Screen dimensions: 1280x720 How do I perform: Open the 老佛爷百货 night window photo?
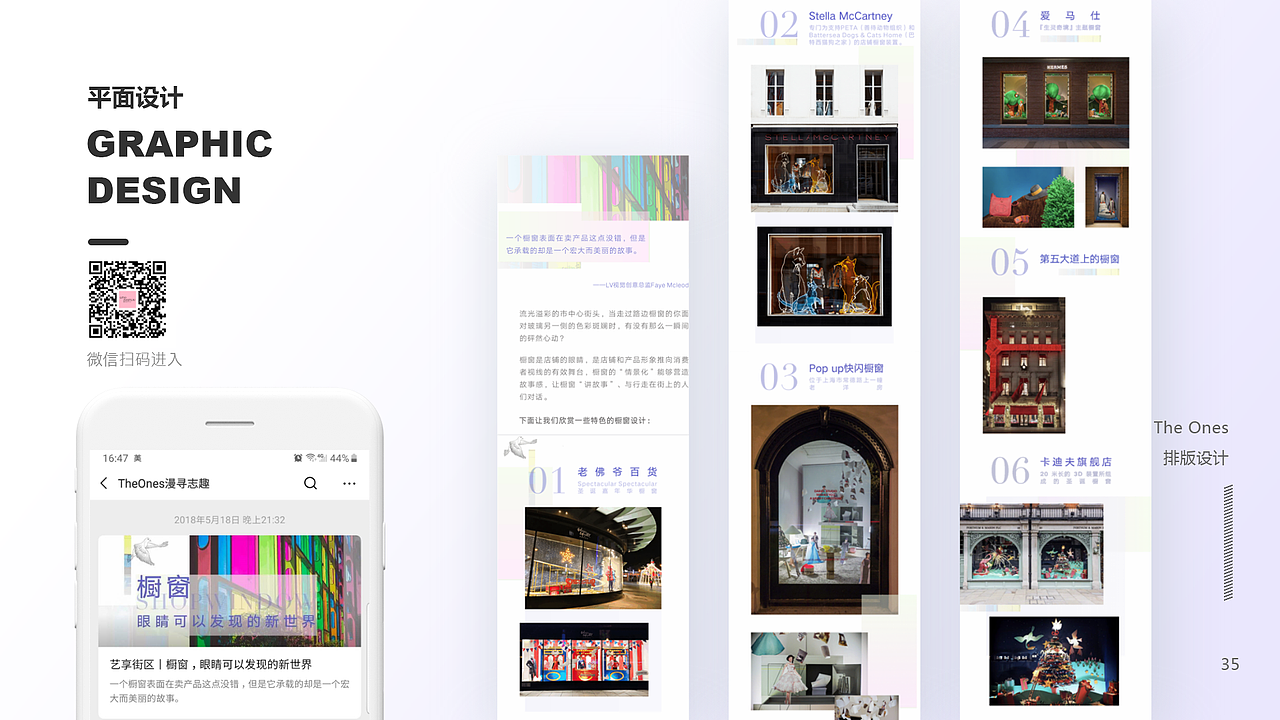click(593, 558)
